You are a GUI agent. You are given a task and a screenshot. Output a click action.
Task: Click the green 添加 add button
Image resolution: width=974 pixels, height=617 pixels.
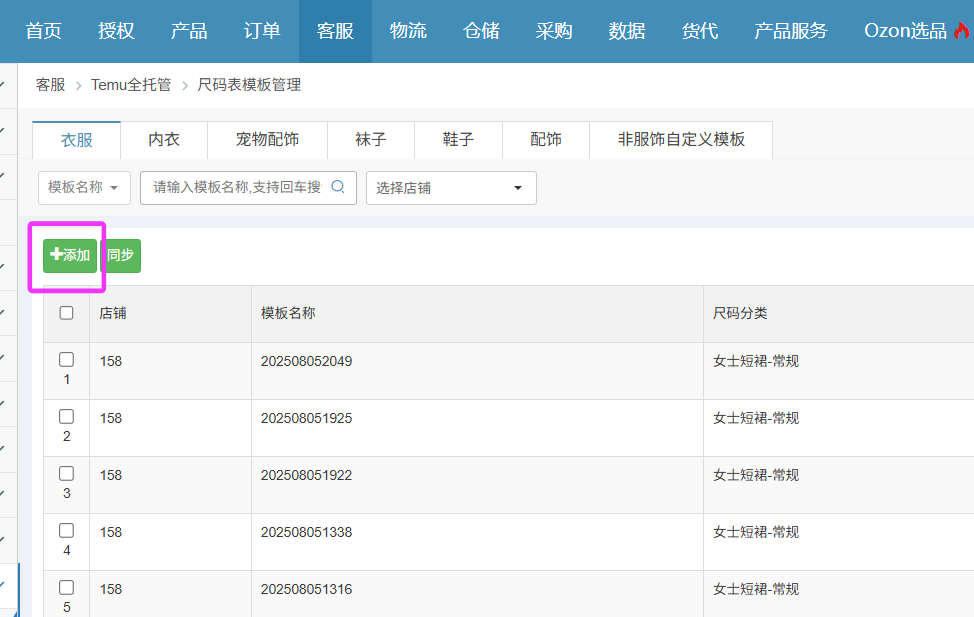click(70, 255)
